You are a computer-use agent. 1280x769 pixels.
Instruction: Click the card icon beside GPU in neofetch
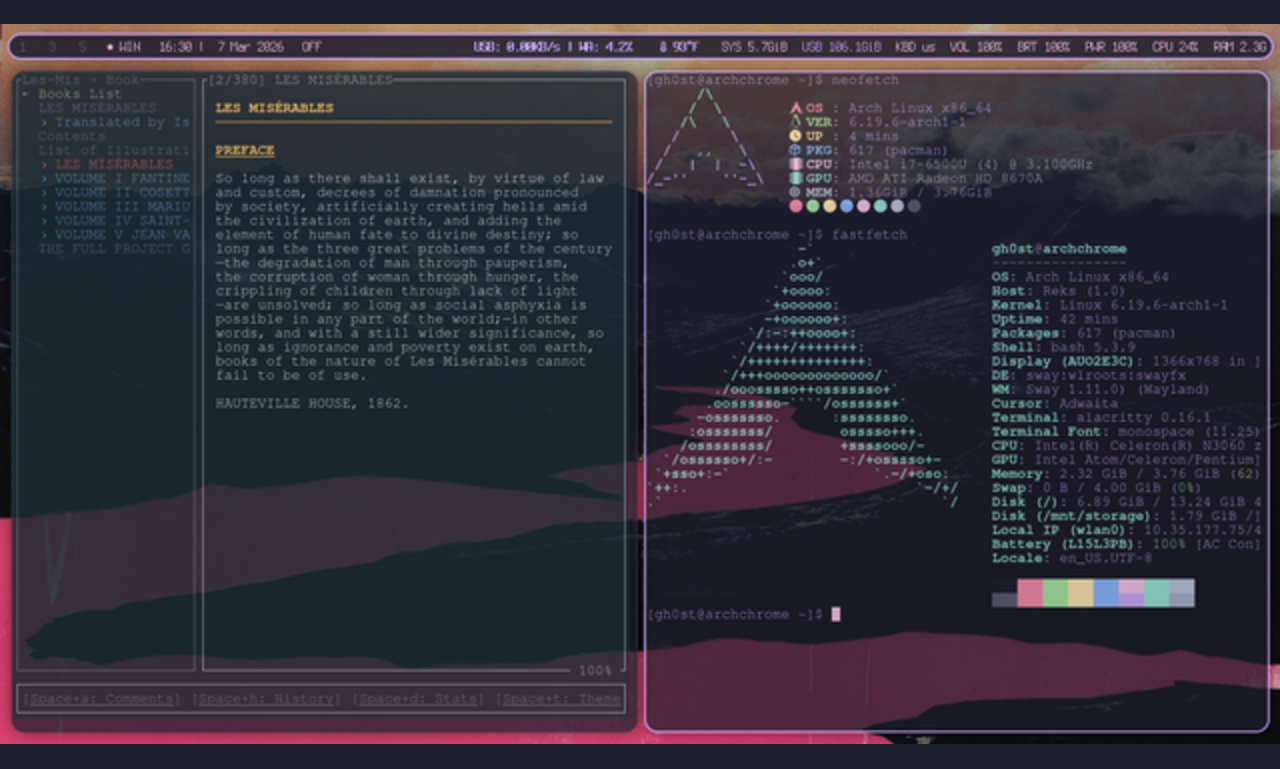(x=796, y=178)
